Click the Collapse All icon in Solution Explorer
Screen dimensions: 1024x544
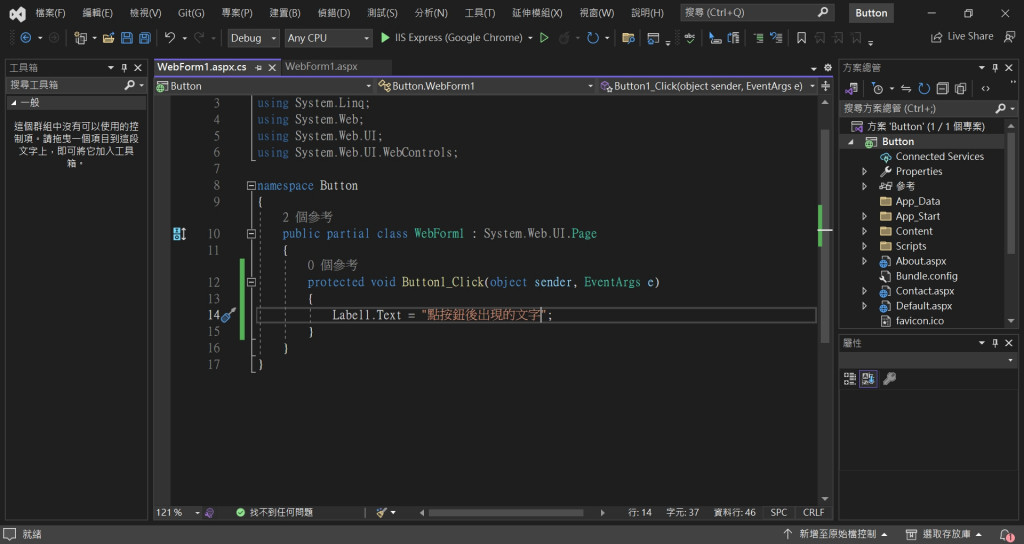[x=942, y=88]
